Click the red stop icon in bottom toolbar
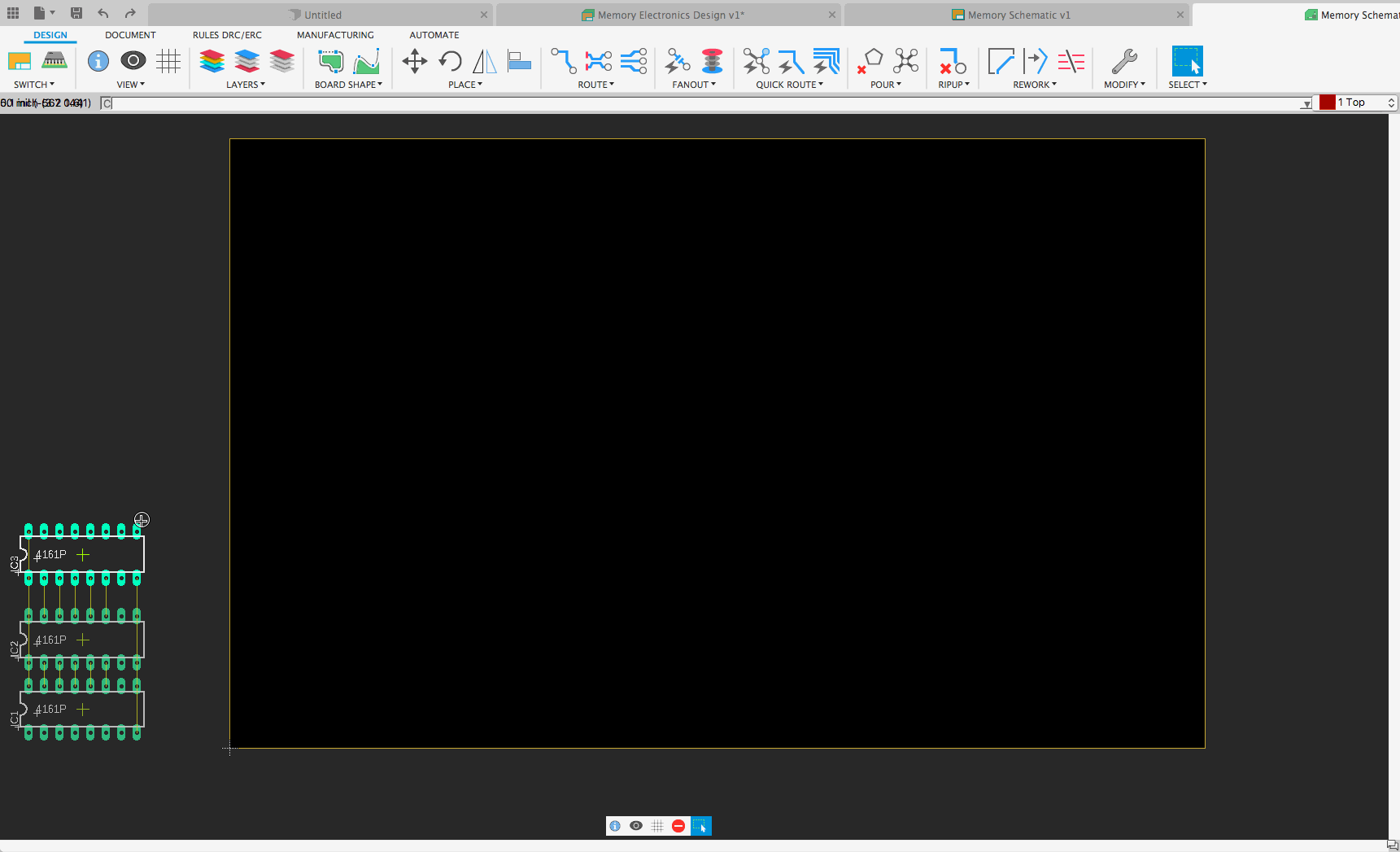This screenshot has width=1400, height=852. coord(678,826)
